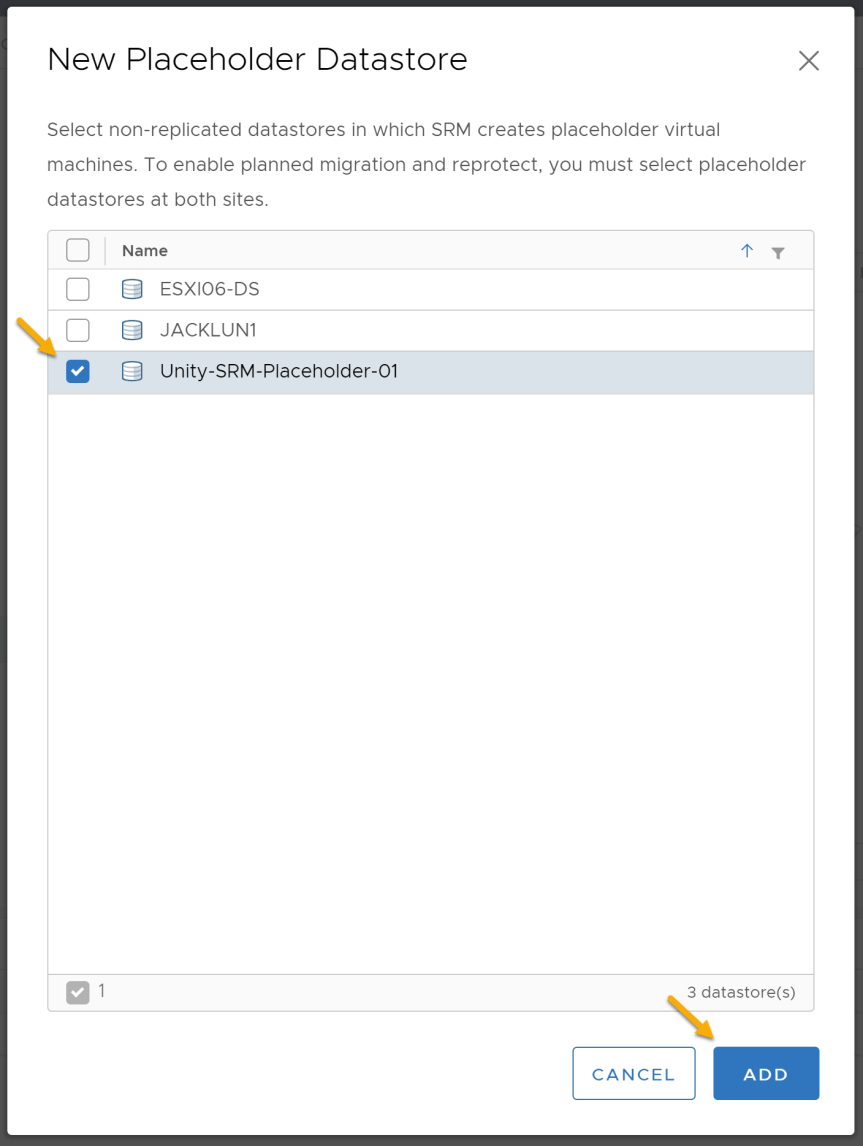Check the ESXI06-DS checkbox

pos(77,289)
